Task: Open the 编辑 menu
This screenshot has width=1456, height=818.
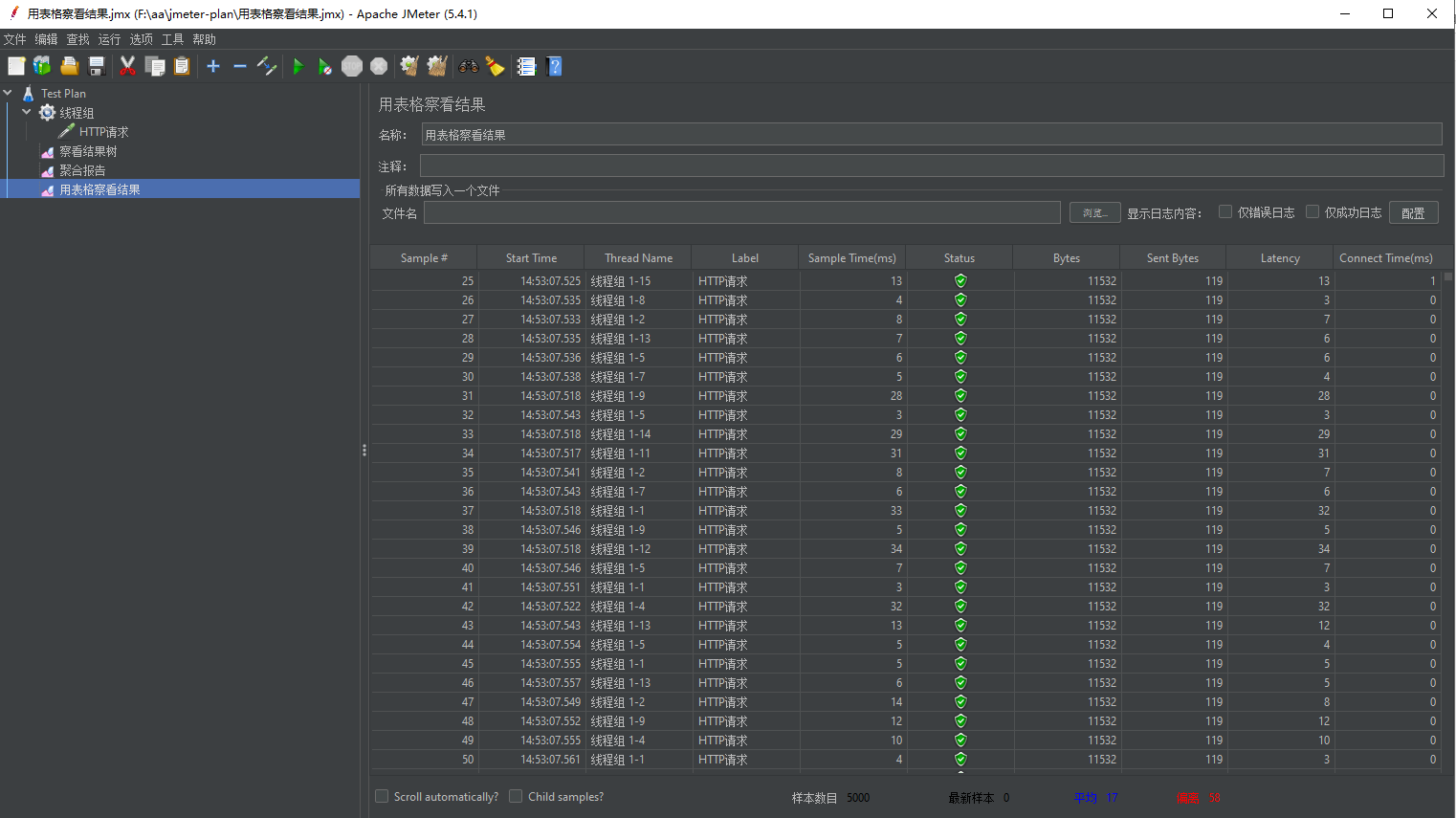Action: coord(46,39)
